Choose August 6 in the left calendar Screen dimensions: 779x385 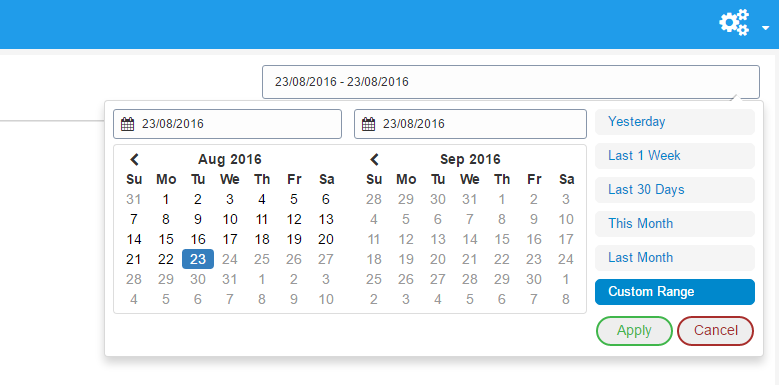[x=326, y=200]
